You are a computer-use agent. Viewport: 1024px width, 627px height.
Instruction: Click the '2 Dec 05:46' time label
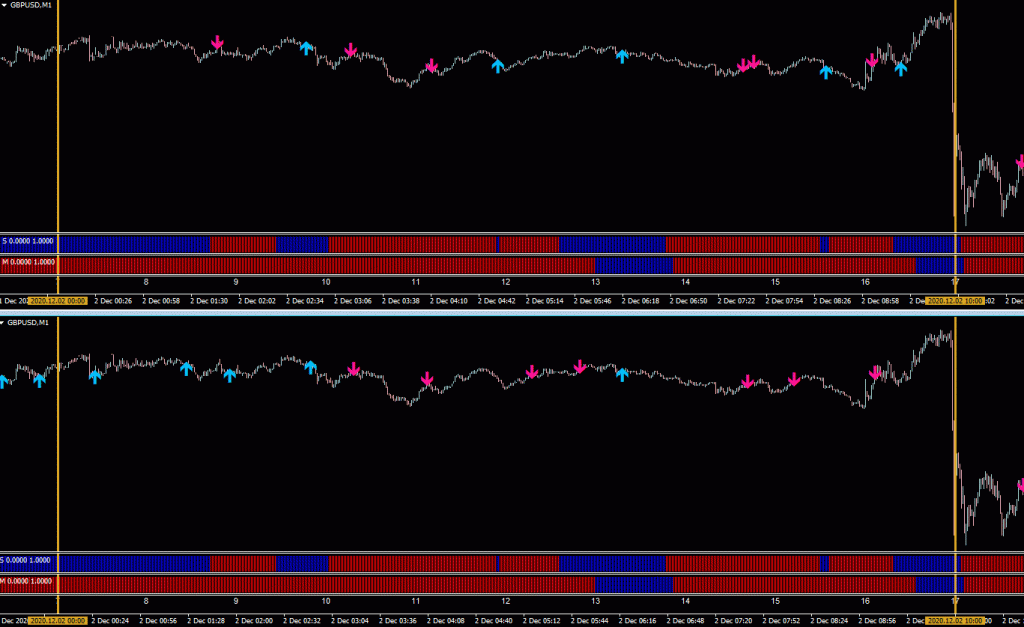(x=592, y=301)
